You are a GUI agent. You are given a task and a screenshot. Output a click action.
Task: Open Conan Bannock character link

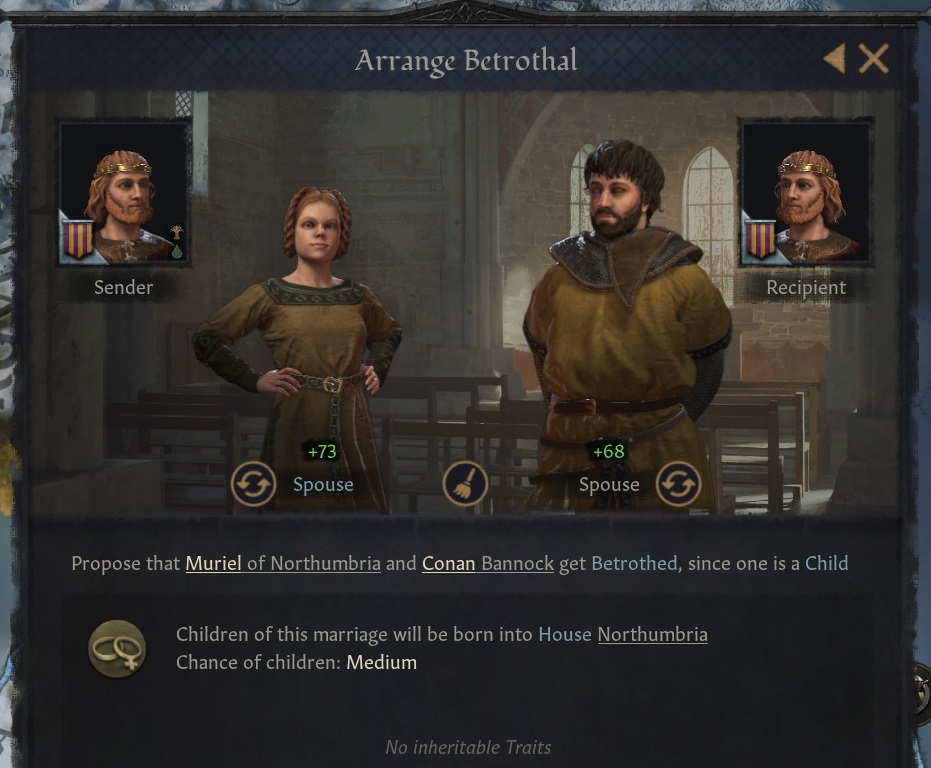pyautogui.click(x=488, y=563)
